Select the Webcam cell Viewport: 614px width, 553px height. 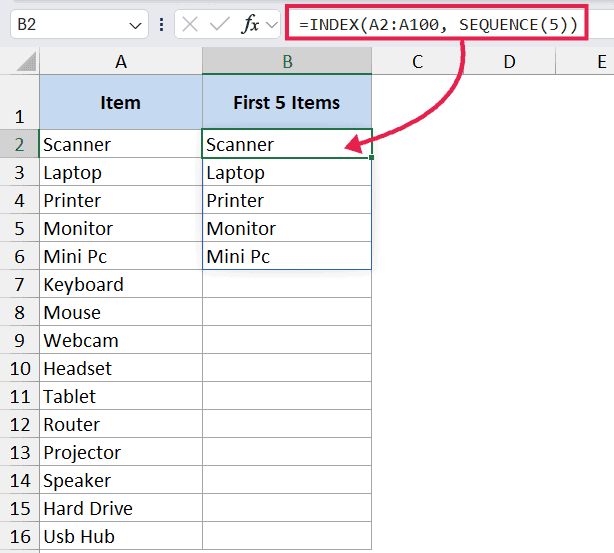[121, 340]
